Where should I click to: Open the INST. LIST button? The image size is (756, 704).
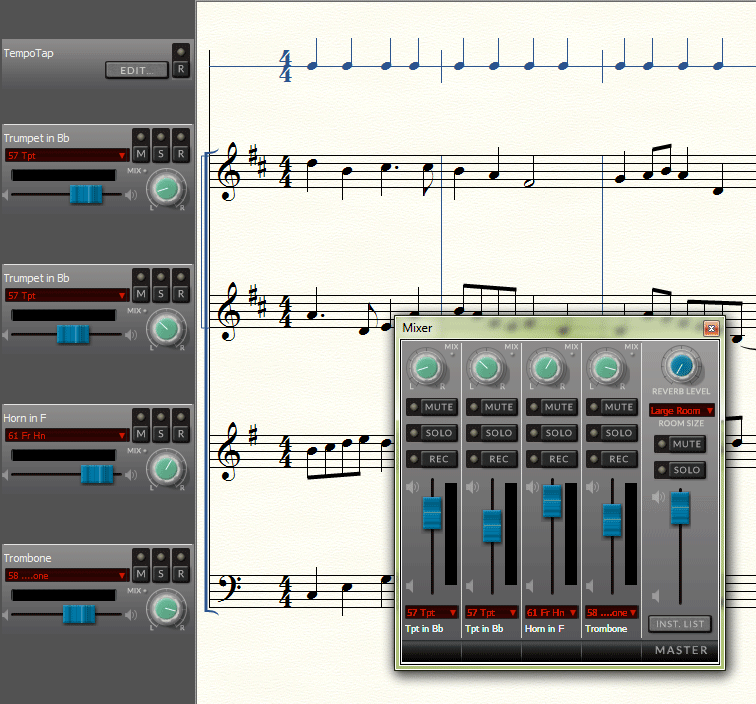(x=680, y=624)
